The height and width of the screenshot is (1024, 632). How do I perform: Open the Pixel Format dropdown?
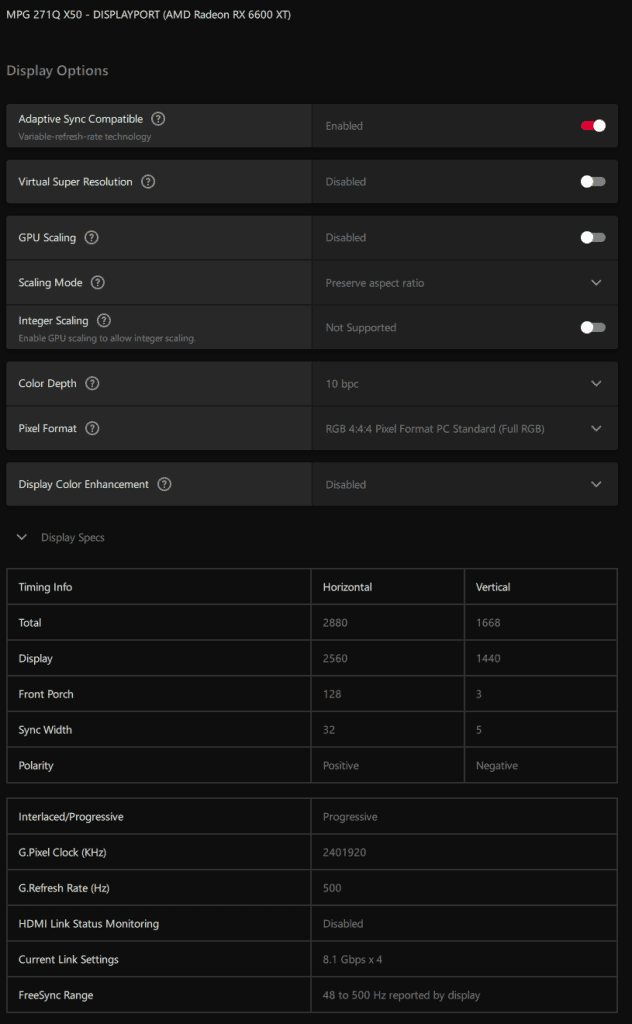(596, 428)
